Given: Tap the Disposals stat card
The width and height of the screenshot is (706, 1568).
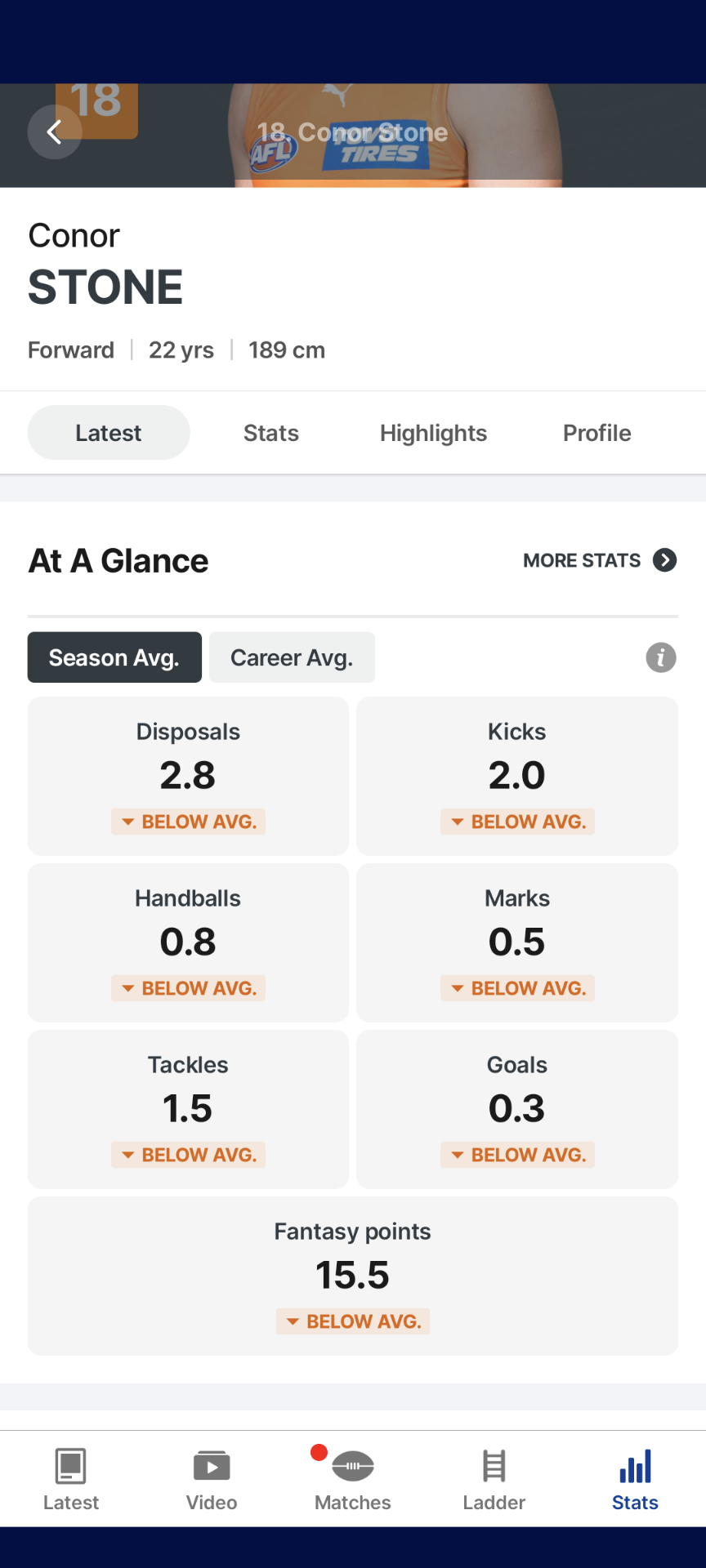Looking at the screenshot, I should pyautogui.click(x=188, y=776).
